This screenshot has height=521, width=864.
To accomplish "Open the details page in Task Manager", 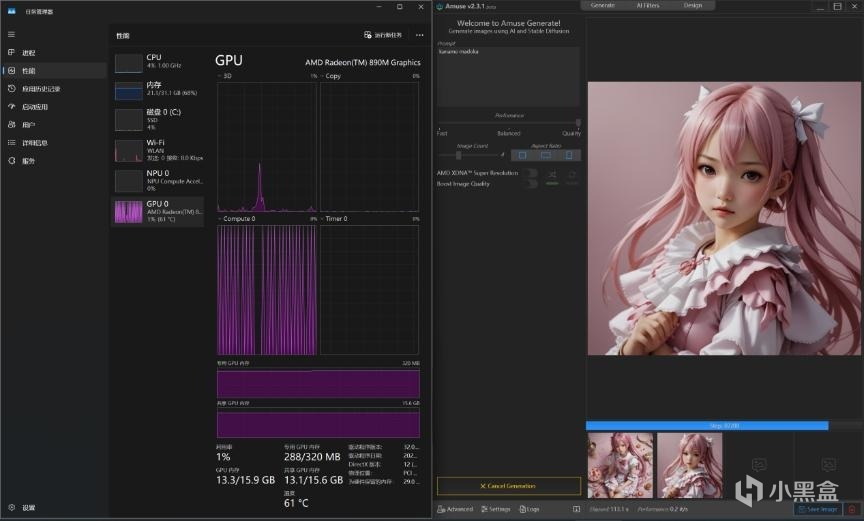I will [x=54, y=143].
